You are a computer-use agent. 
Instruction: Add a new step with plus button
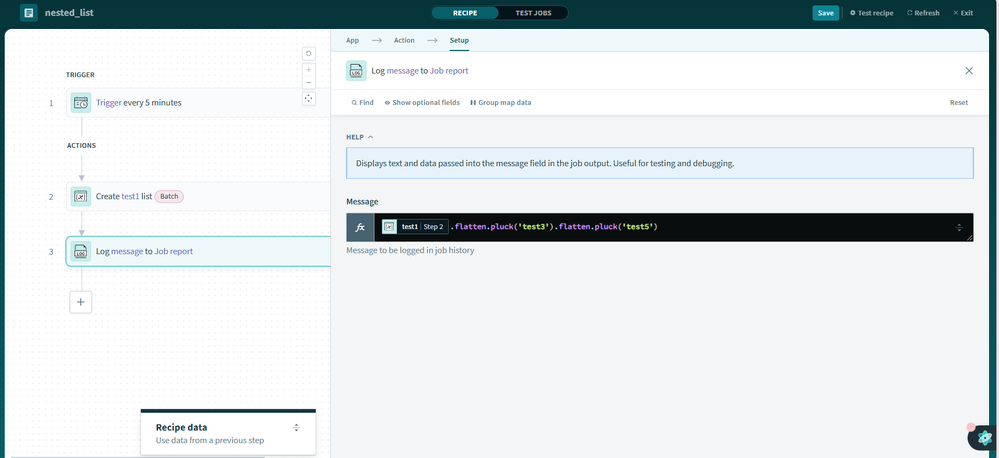tap(81, 302)
